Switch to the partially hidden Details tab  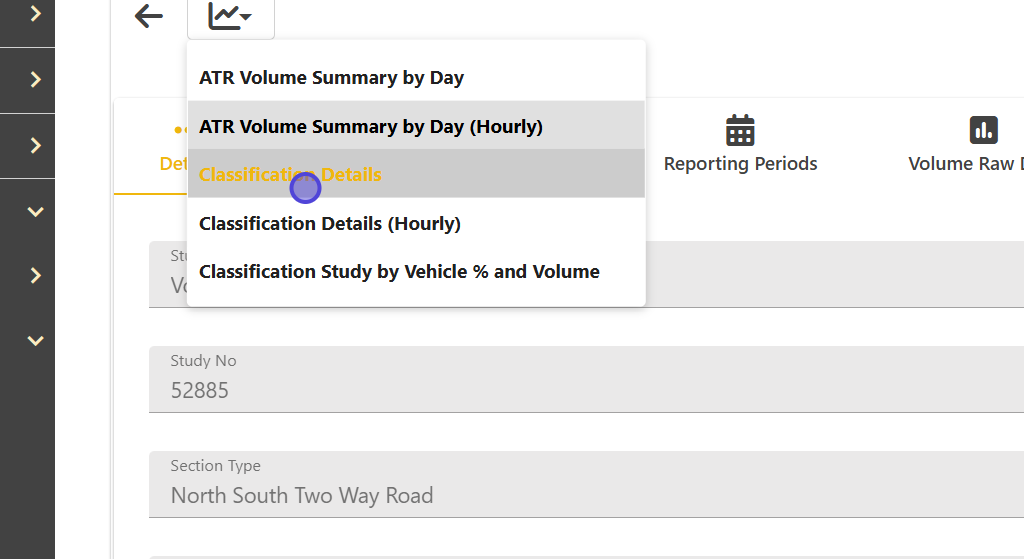pyautogui.click(x=172, y=164)
